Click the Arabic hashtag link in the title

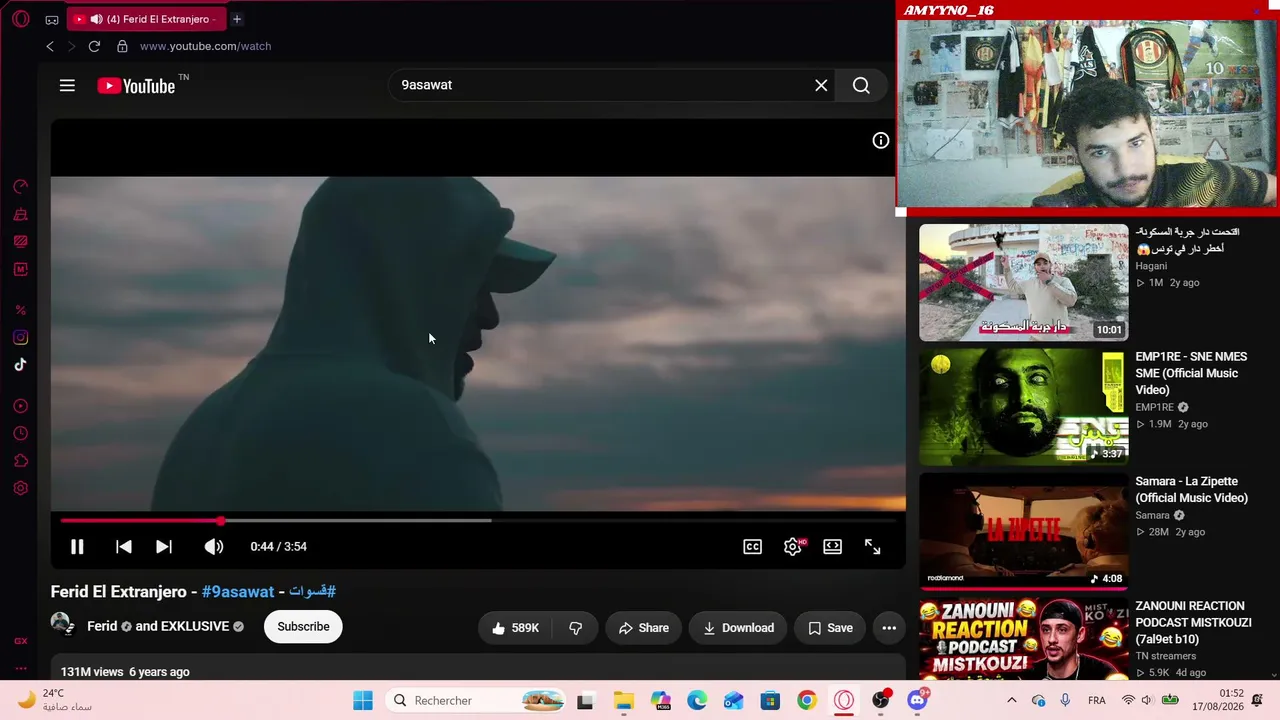coord(312,592)
